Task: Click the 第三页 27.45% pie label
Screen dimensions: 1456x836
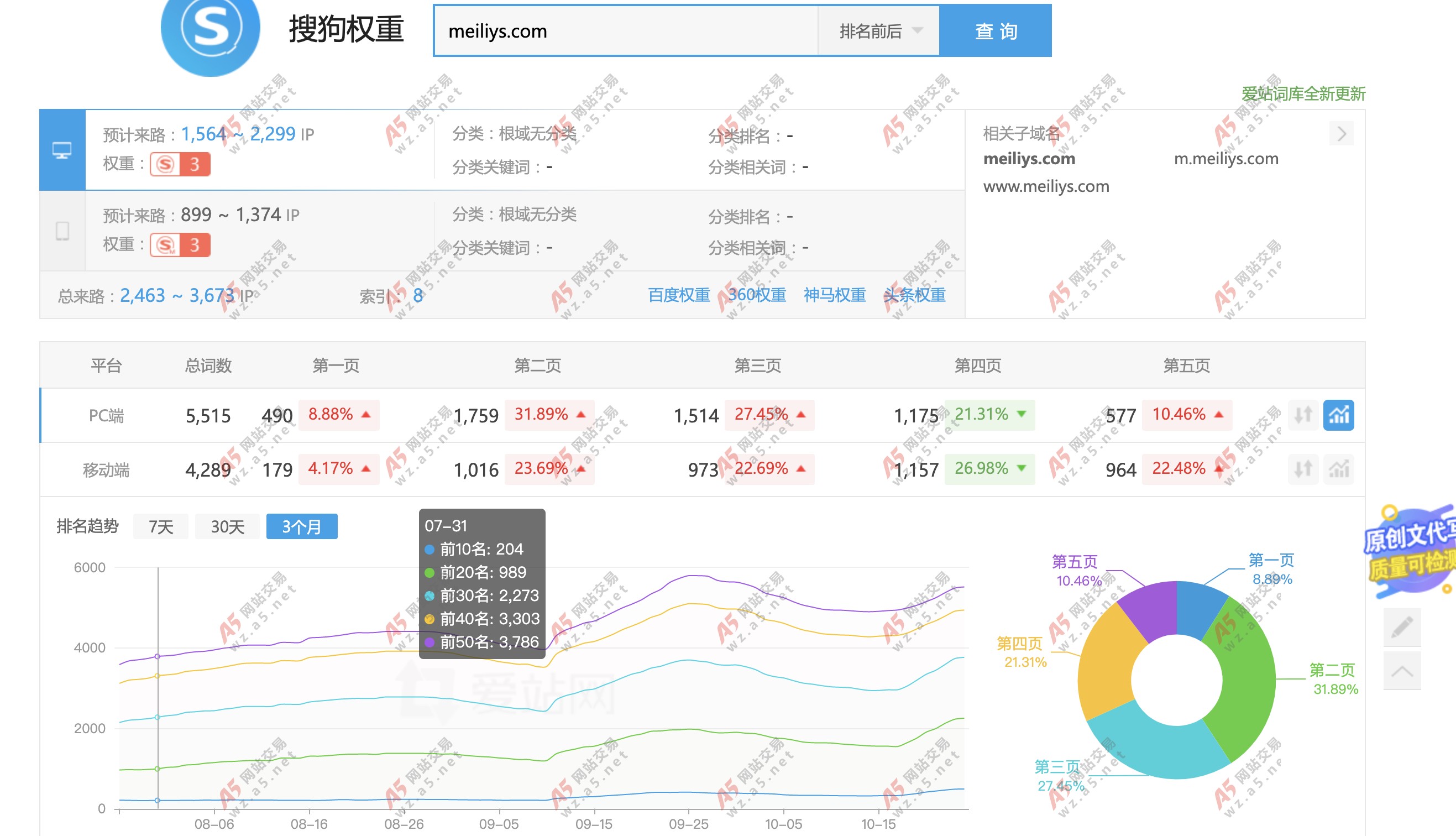Action: coord(1060,776)
